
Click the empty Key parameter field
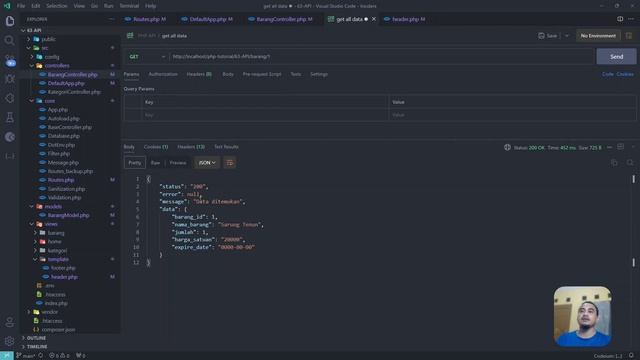pyautogui.click(x=264, y=115)
